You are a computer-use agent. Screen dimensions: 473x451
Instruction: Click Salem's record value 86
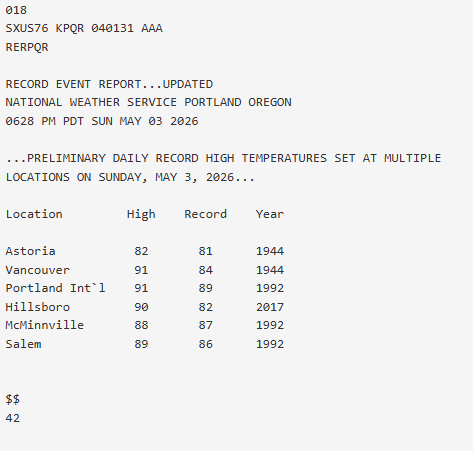206,344
